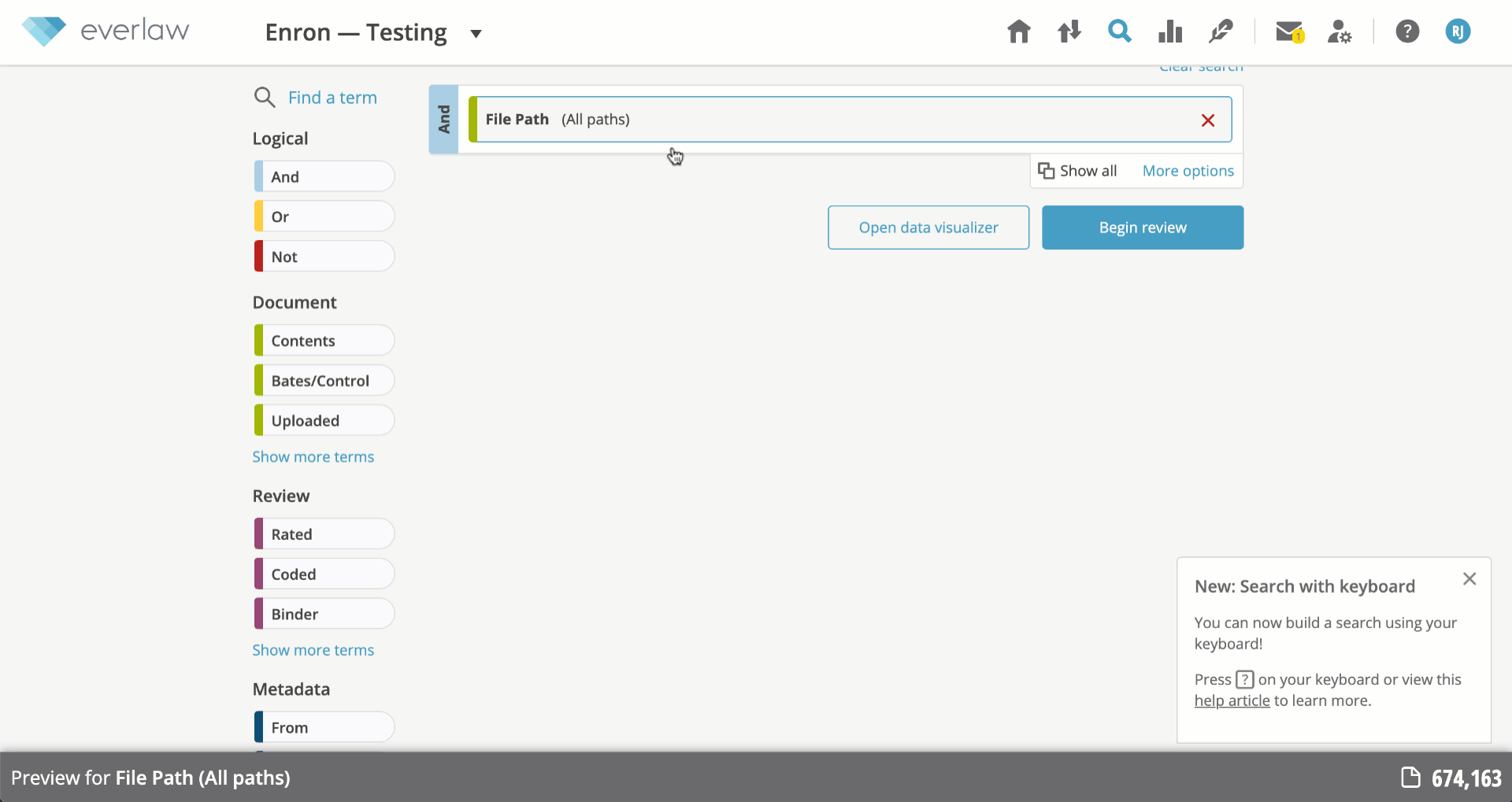Screen dimensions: 1512x802
Task: Go to the Home page icon
Action: tap(1019, 31)
